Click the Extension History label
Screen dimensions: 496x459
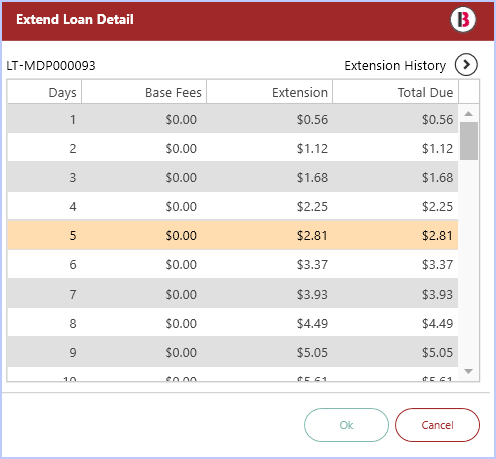395,66
